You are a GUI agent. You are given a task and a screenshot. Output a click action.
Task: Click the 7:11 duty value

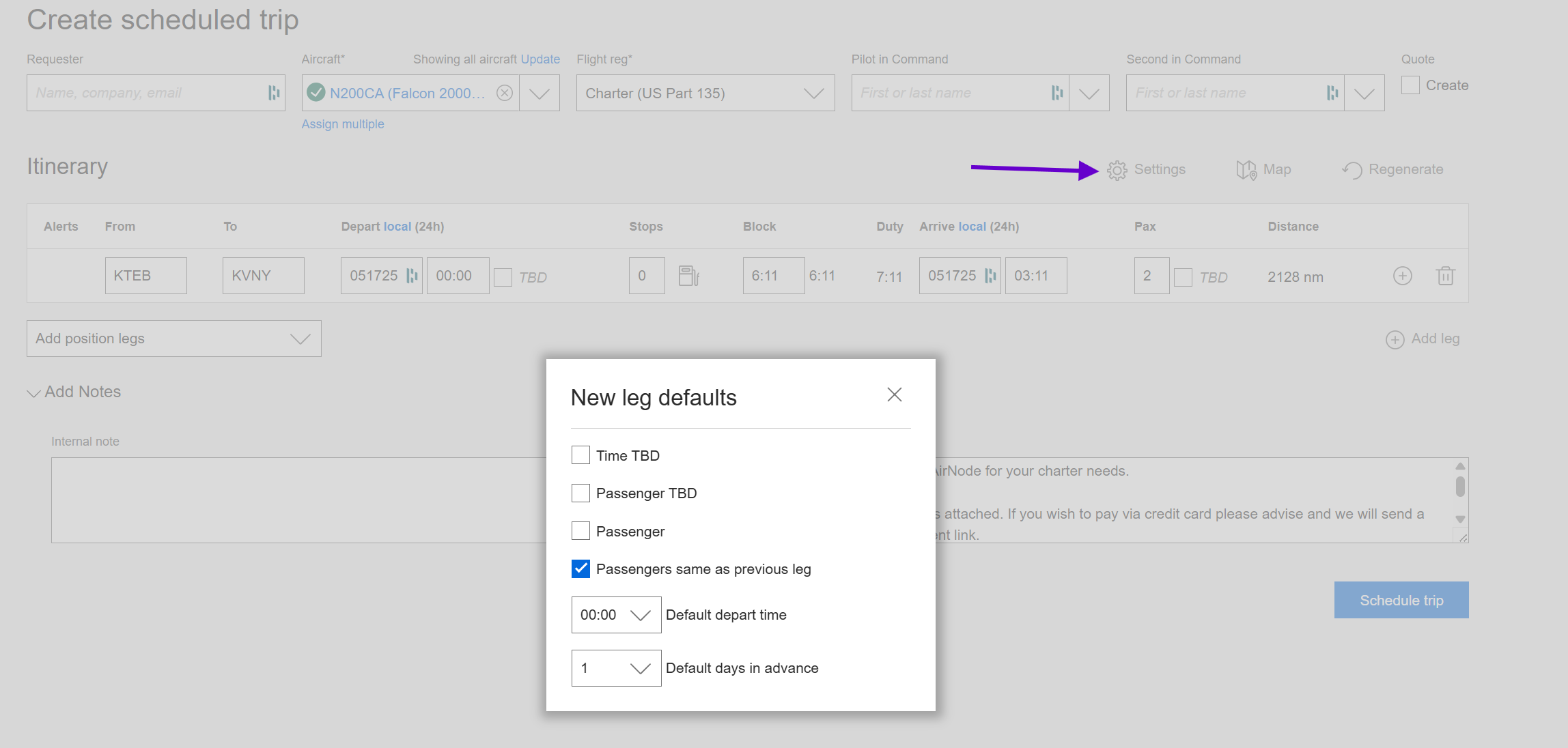889,277
